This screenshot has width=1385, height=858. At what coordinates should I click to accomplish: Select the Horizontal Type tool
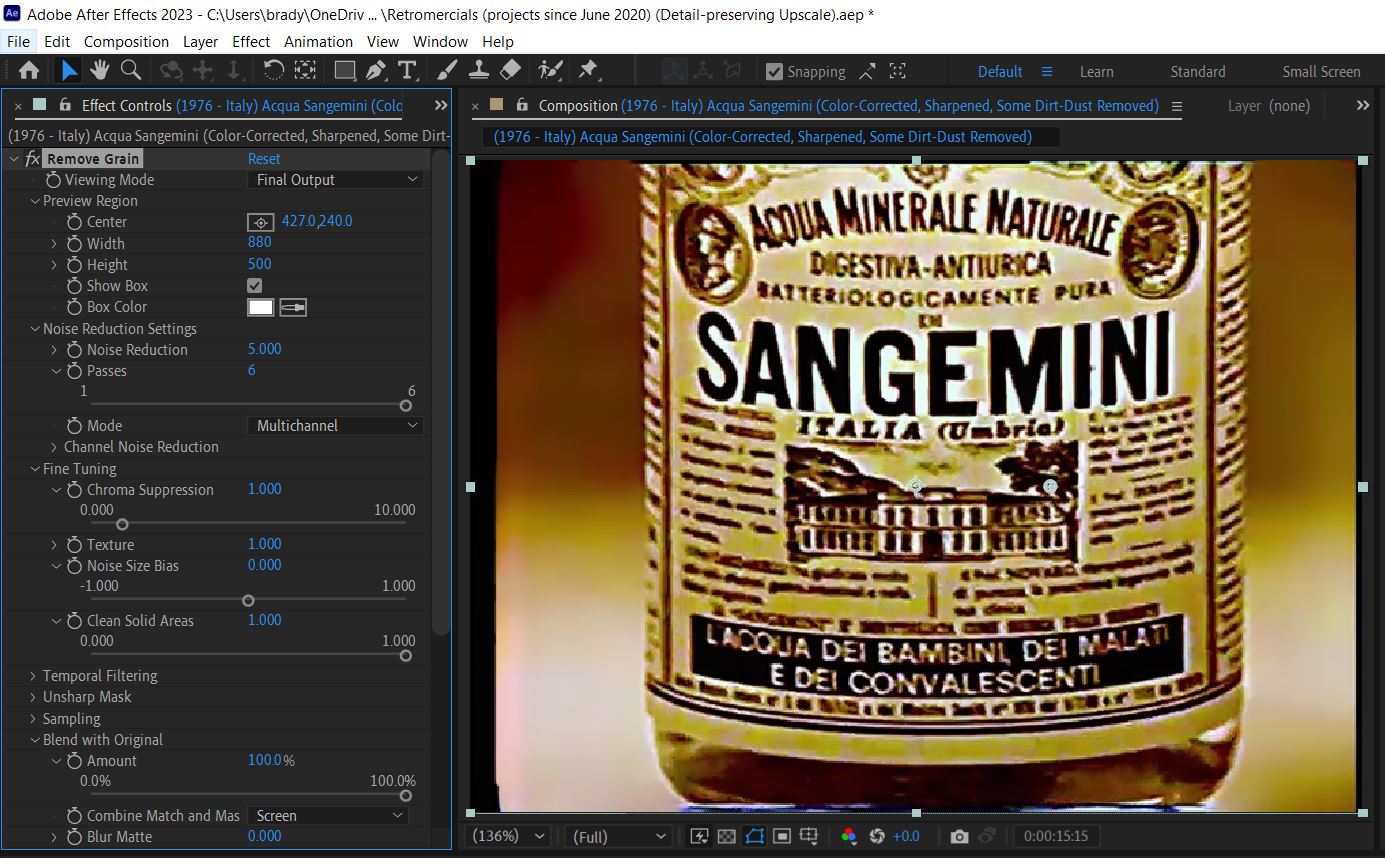click(x=407, y=71)
